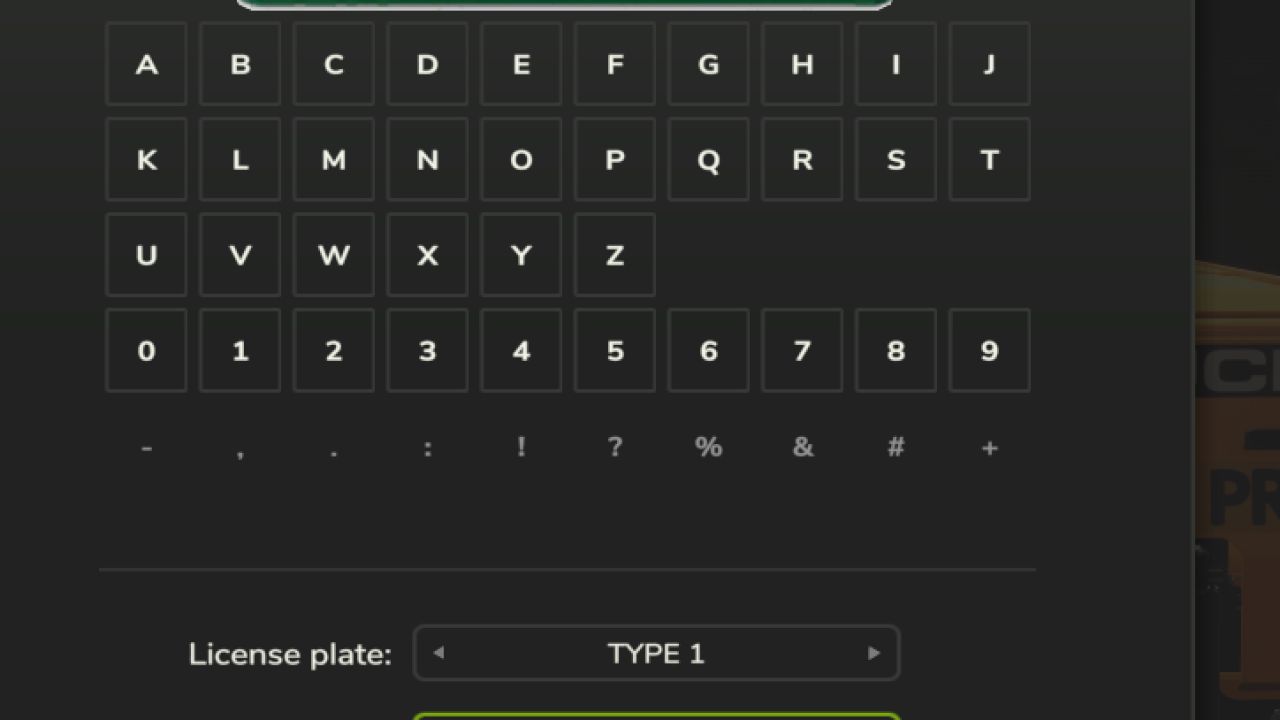Click the left arrow on license plate selector
The width and height of the screenshot is (1280, 720).
click(x=437, y=652)
